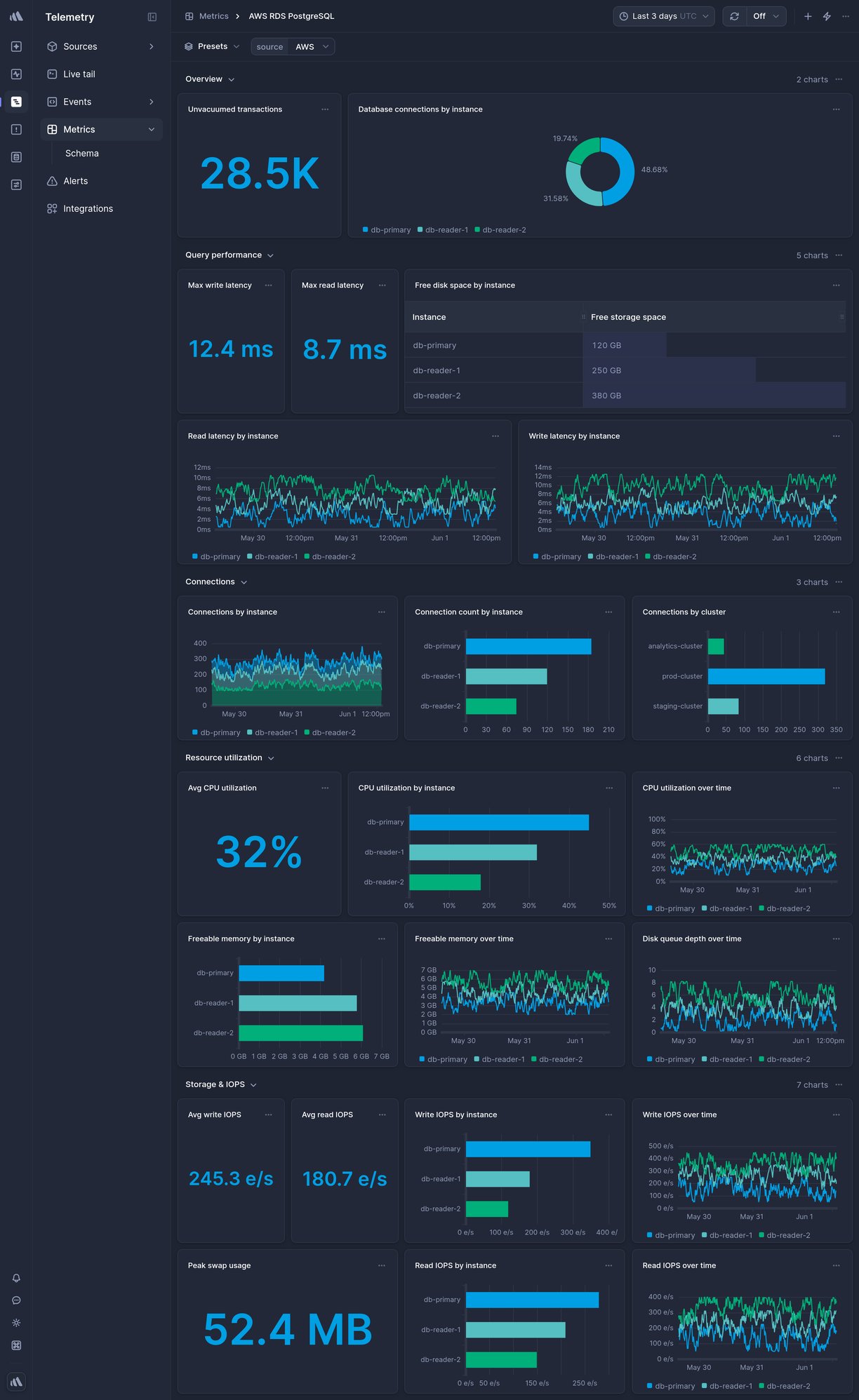The image size is (859, 1400).
Task: Toggle db-primary series in Read latency legend
Action: pos(216,557)
